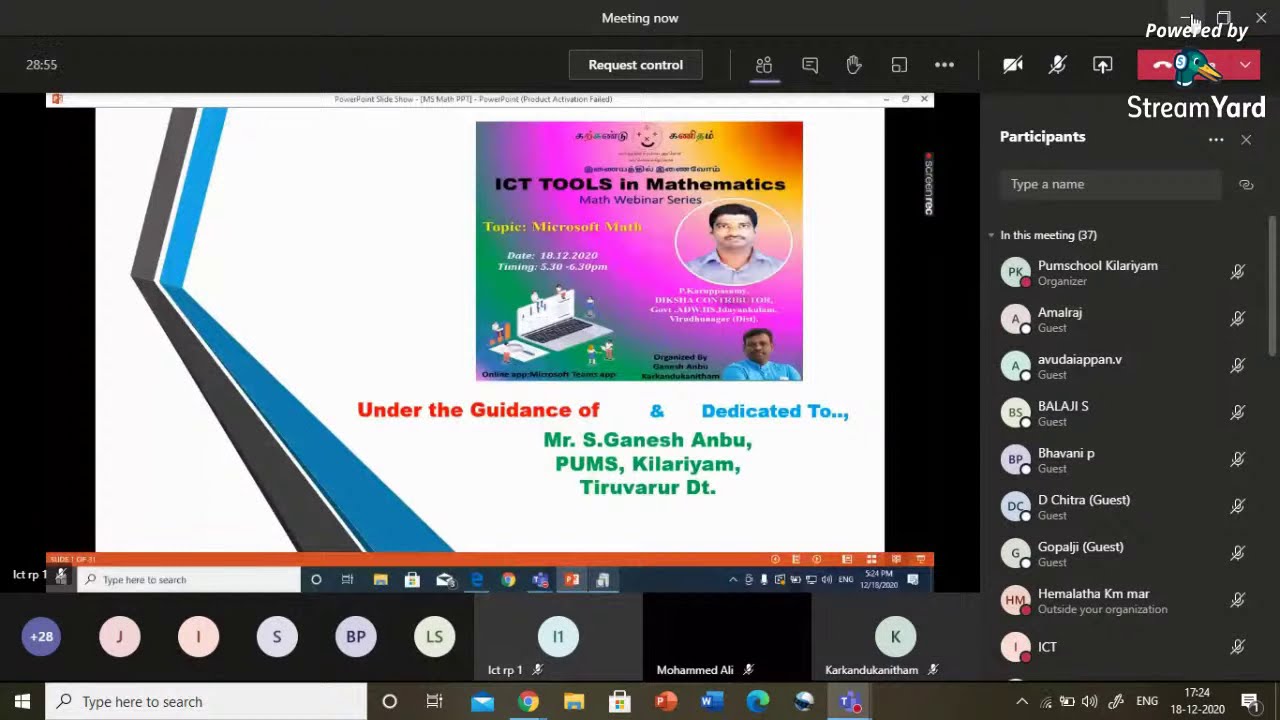The height and width of the screenshot is (720, 1280).
Task: Select the Mohammed Ali video tile
Action: coord(727,637)
